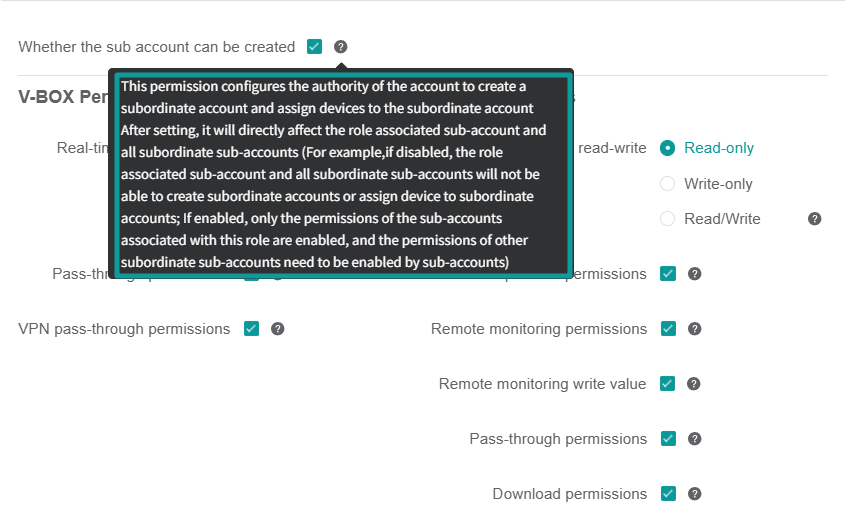Toggle checkbox directly above Remote monitoring permissions
This screenshot has height=525, width=846.
668,274
